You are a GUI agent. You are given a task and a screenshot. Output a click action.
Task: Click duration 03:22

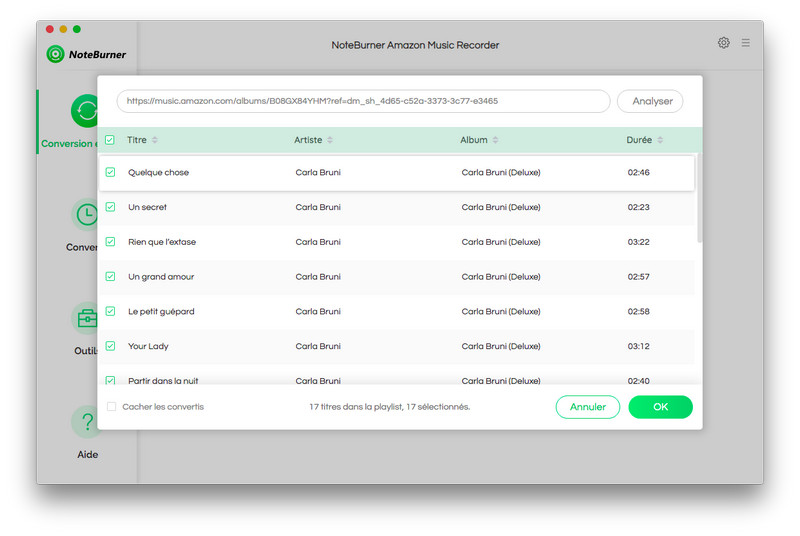638,242
